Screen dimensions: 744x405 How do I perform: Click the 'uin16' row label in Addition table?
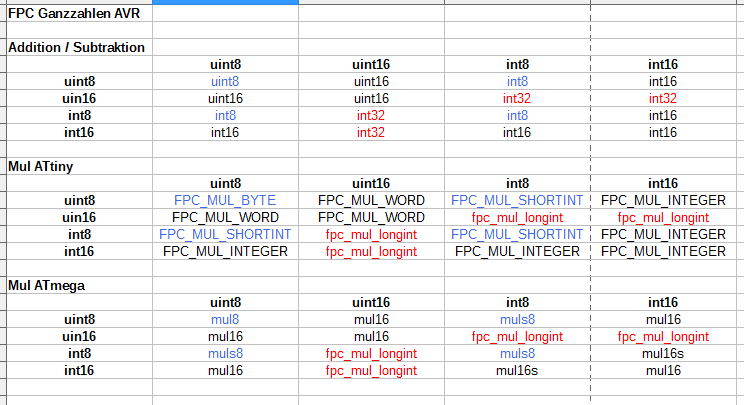click(79, 98)
